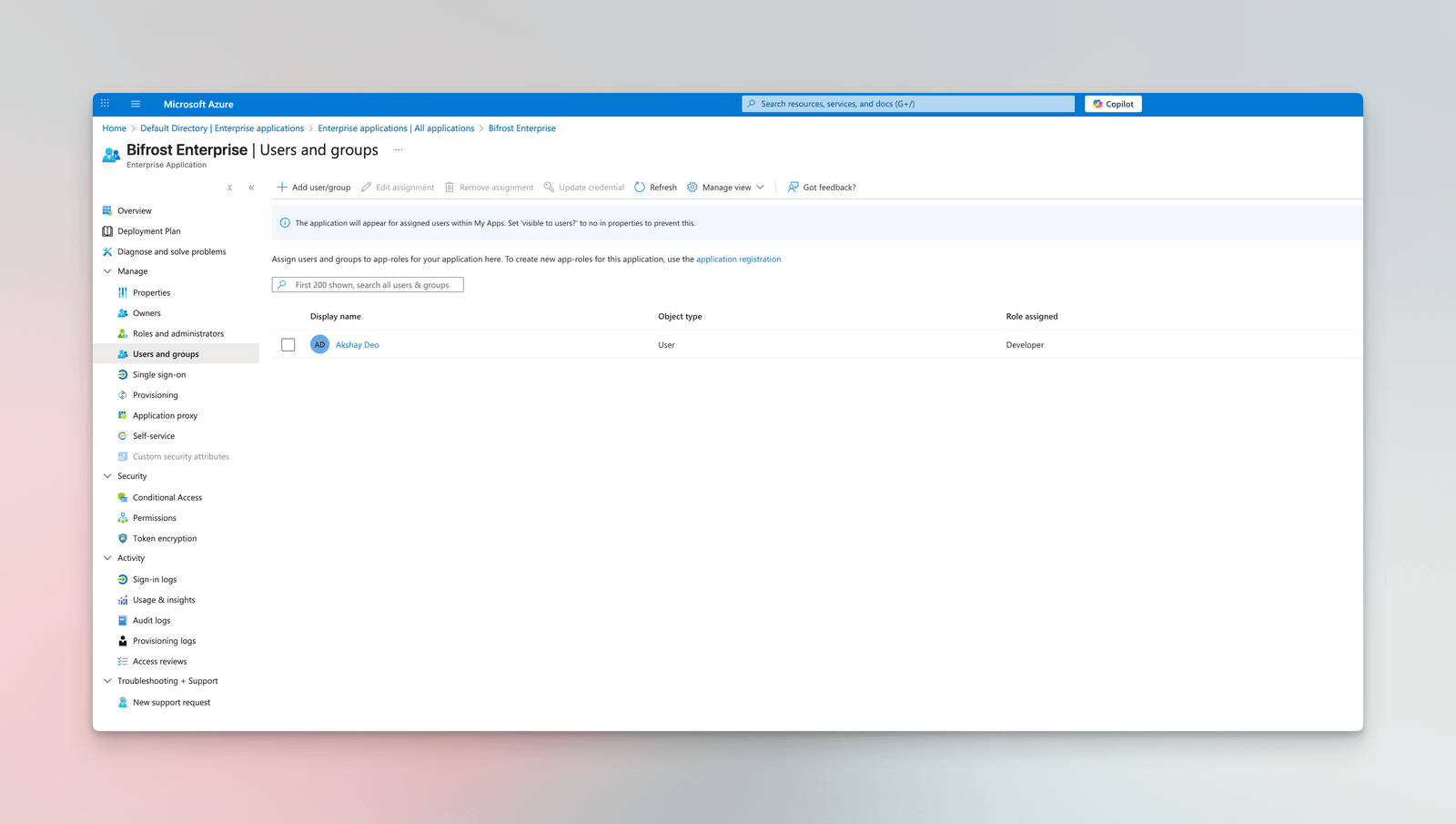Screen dimensions: 1456x824
Task: Collapse the Security section chevron
Action: [x=107, y=476]
